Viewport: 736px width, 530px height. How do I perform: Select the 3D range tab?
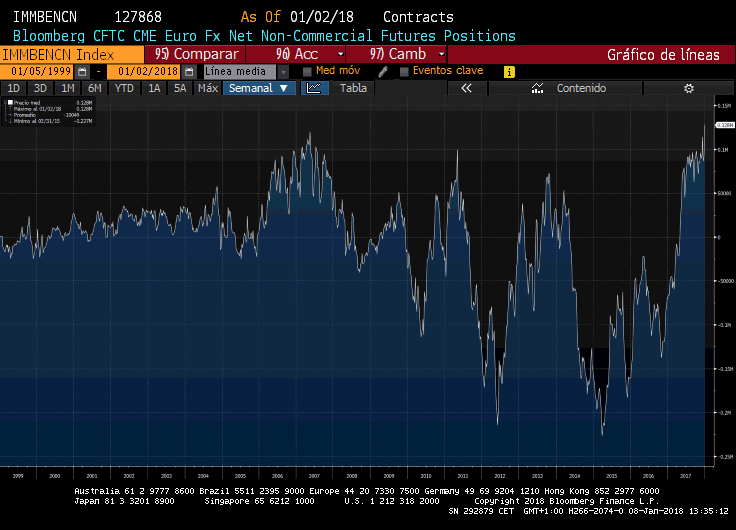40,88
